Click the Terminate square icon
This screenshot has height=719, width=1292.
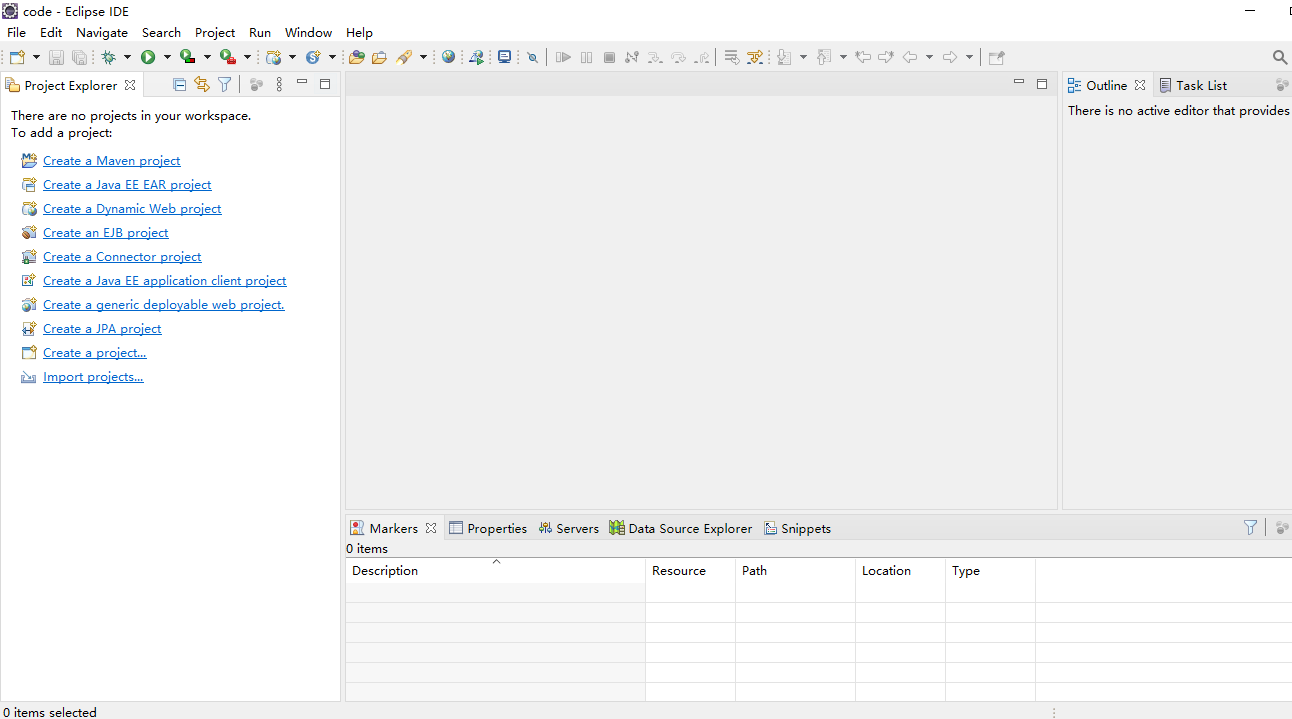tap(609, 57)
